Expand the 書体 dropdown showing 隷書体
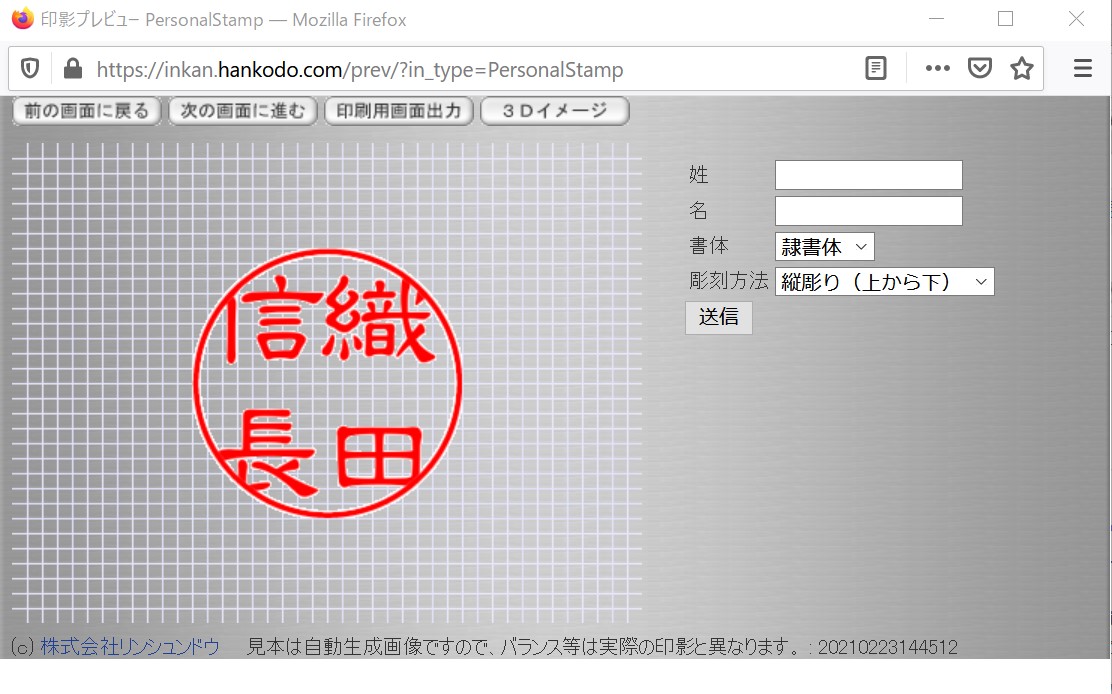1112x694 pixels. 824,247
